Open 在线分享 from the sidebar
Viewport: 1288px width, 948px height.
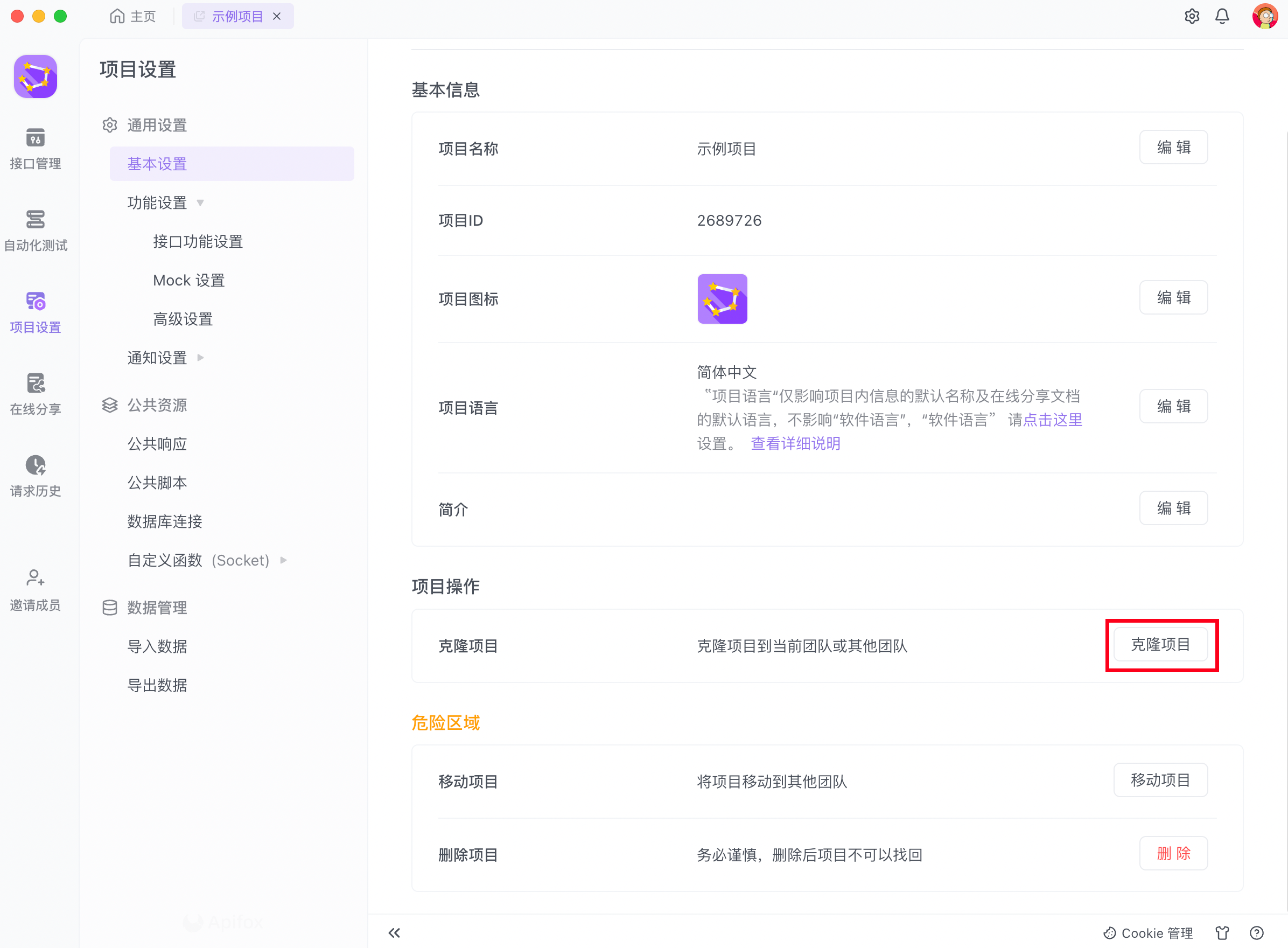click(35, 393)
